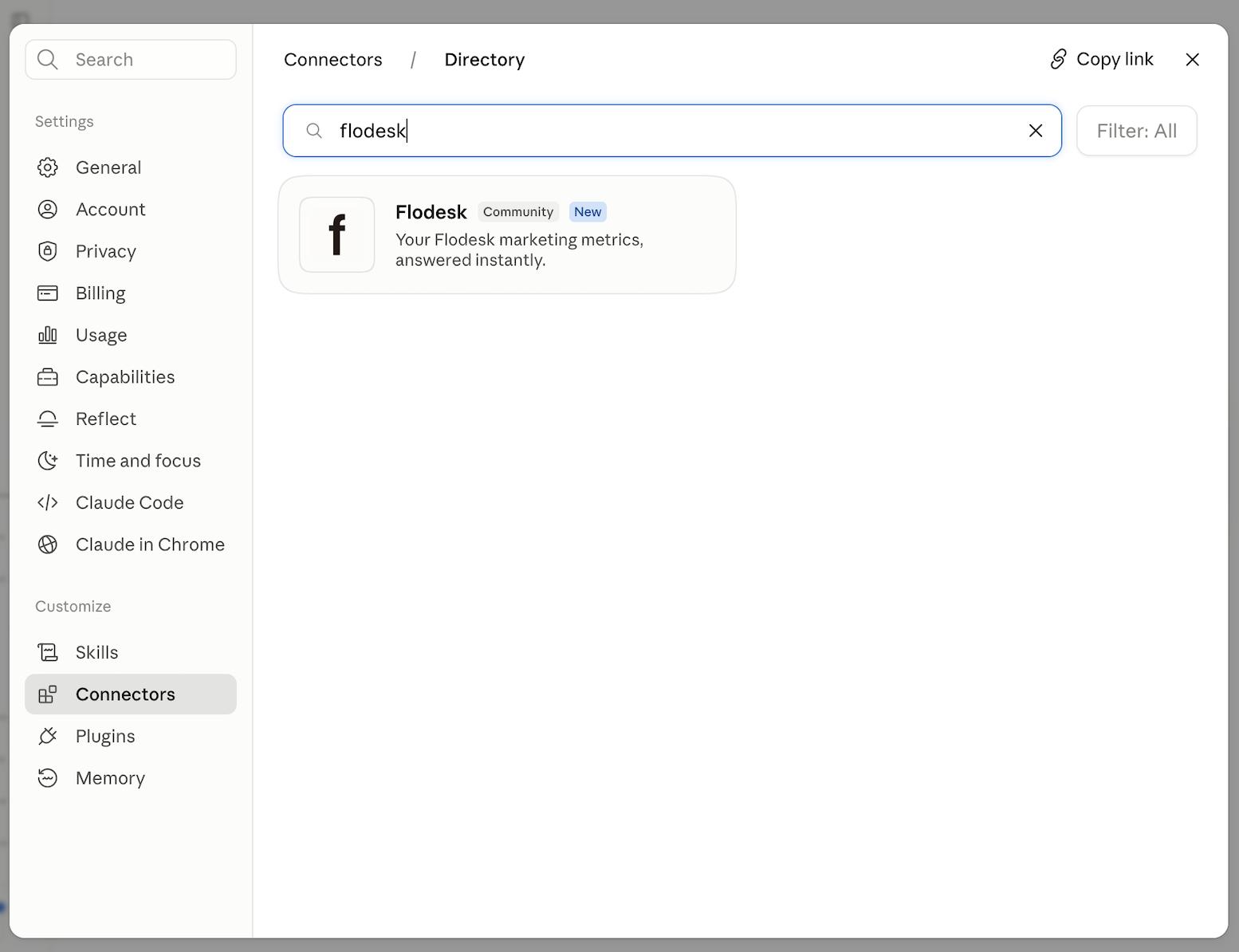Click the Flodesk logo thumbnail
The image size is (1239, 952).
point(337,234)
